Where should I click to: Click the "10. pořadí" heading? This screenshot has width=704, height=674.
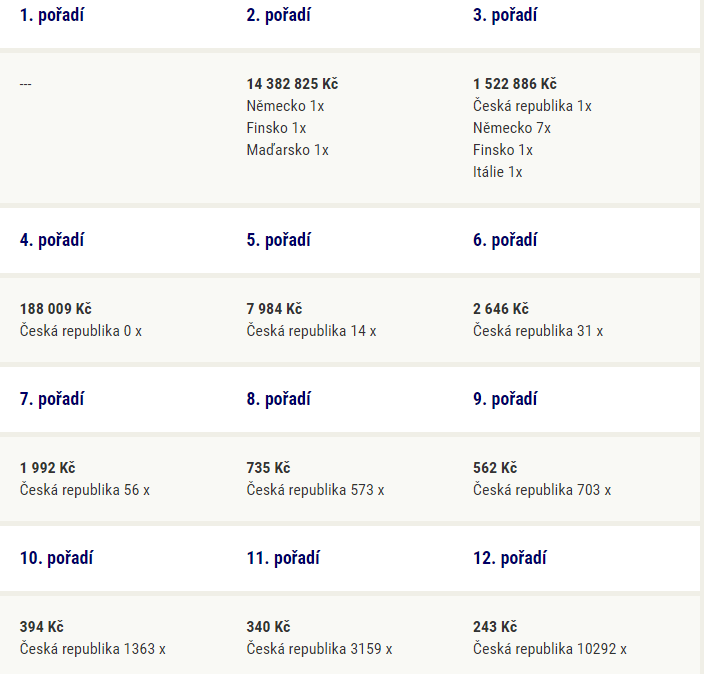click(x=56, y=558)
